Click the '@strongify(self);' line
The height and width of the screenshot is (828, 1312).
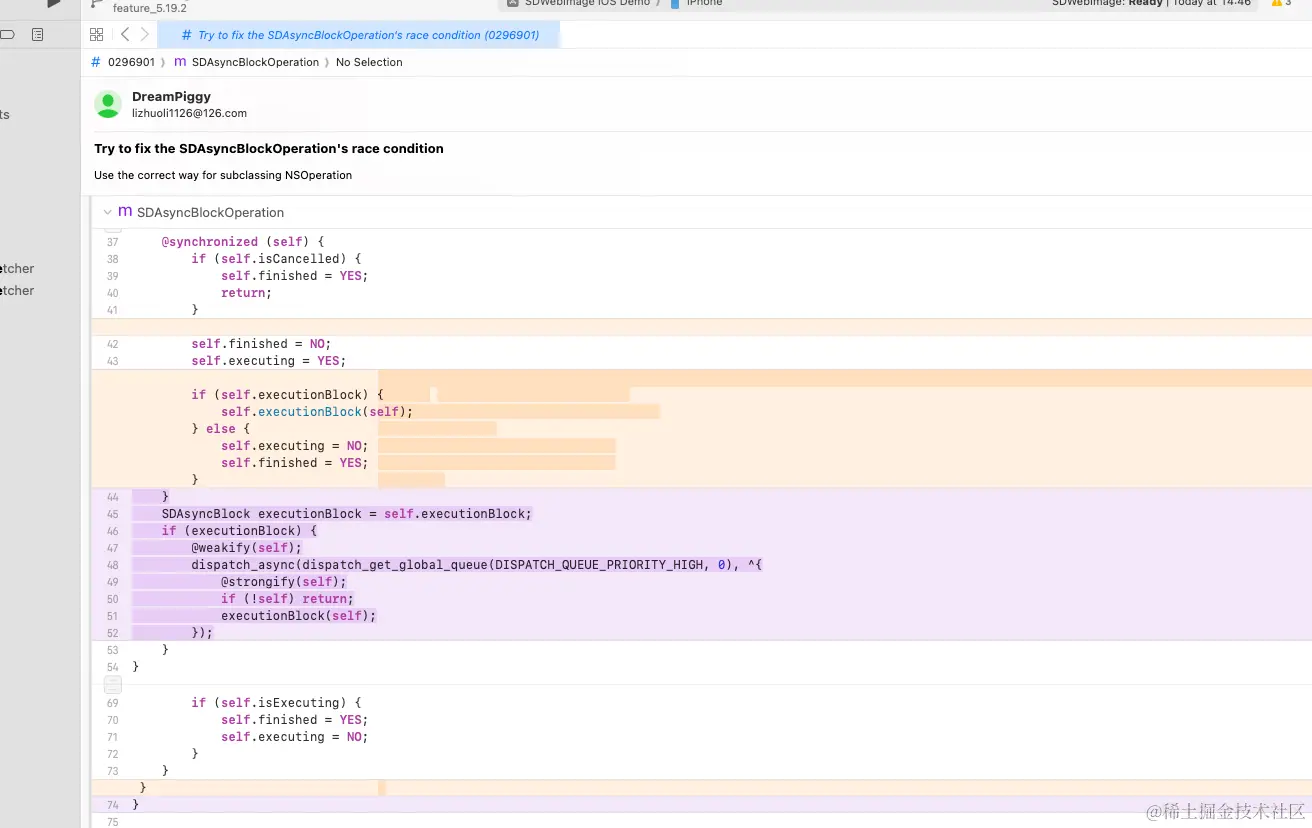[284, 582]
